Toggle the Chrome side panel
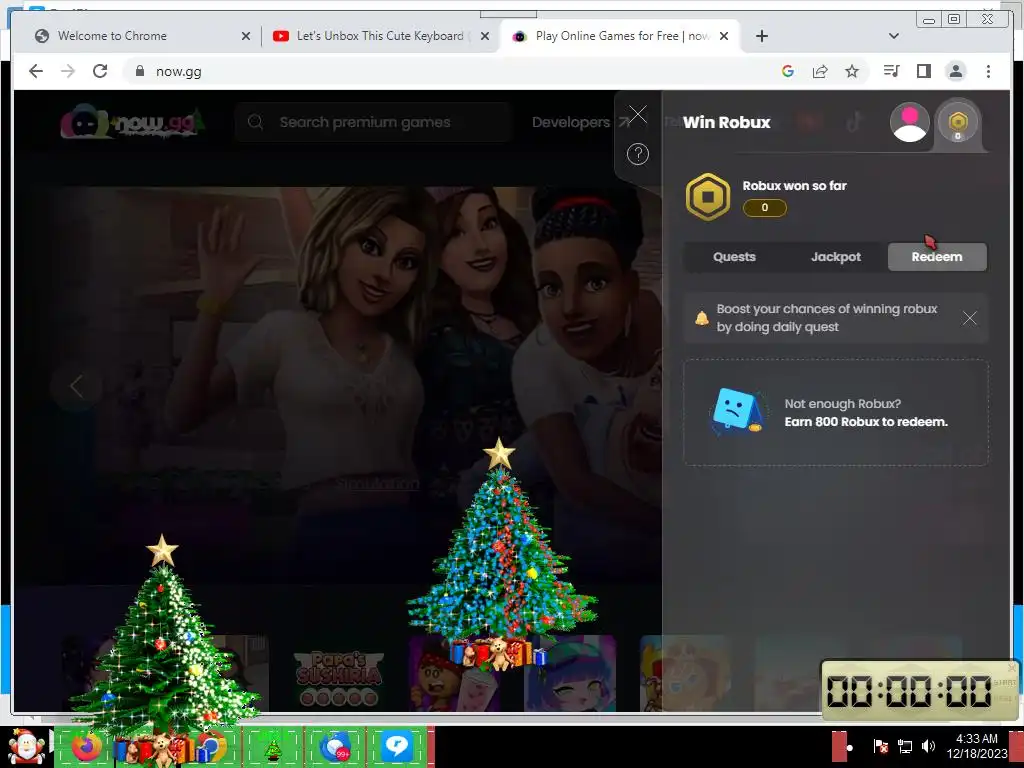1024x768 pixels. tap(923, 71)
